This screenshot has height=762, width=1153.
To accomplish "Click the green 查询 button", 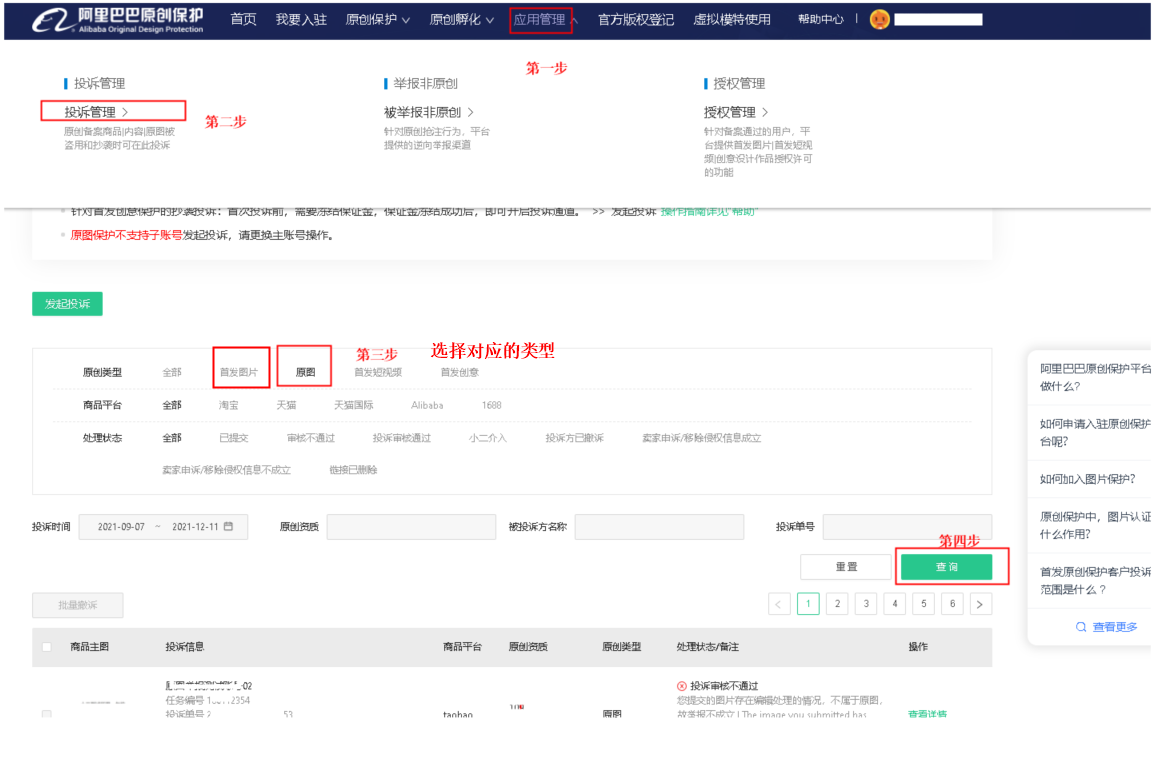I will click(946, 567).
